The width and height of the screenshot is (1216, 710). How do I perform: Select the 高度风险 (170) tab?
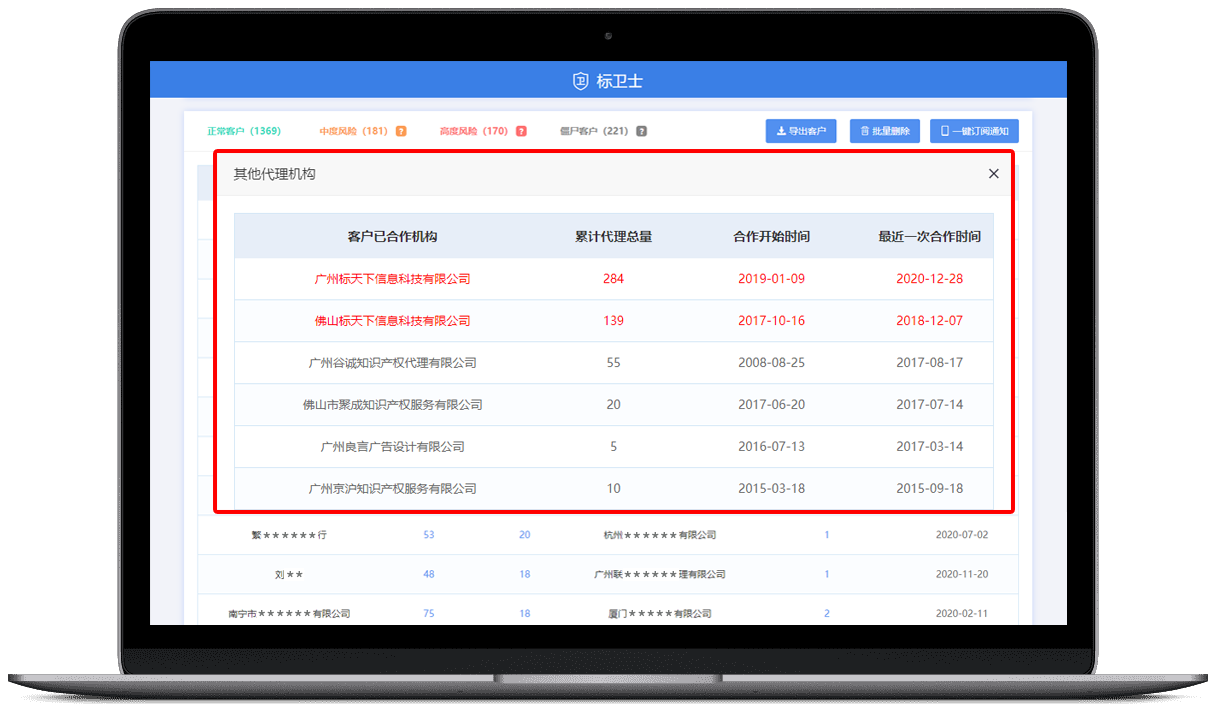pos(473,131)
